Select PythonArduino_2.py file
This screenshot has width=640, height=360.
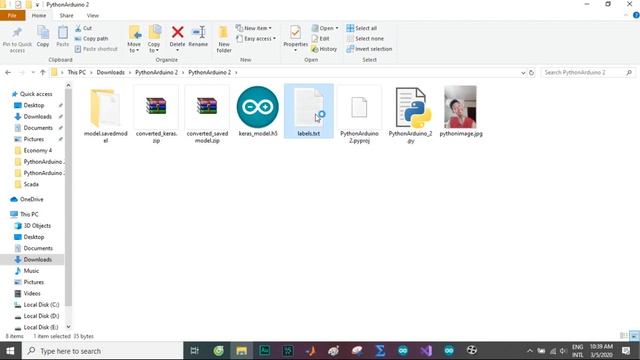(410, 114)
